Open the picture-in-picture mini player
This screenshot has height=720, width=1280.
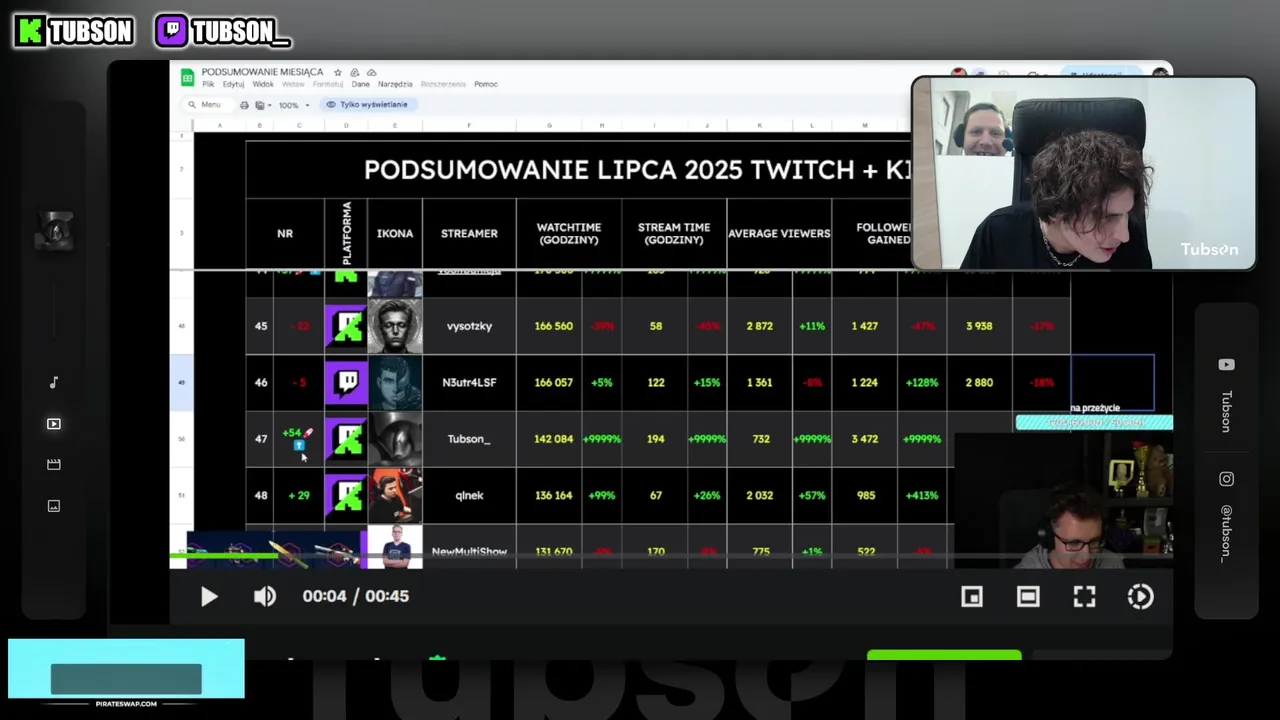pos(971,597)
